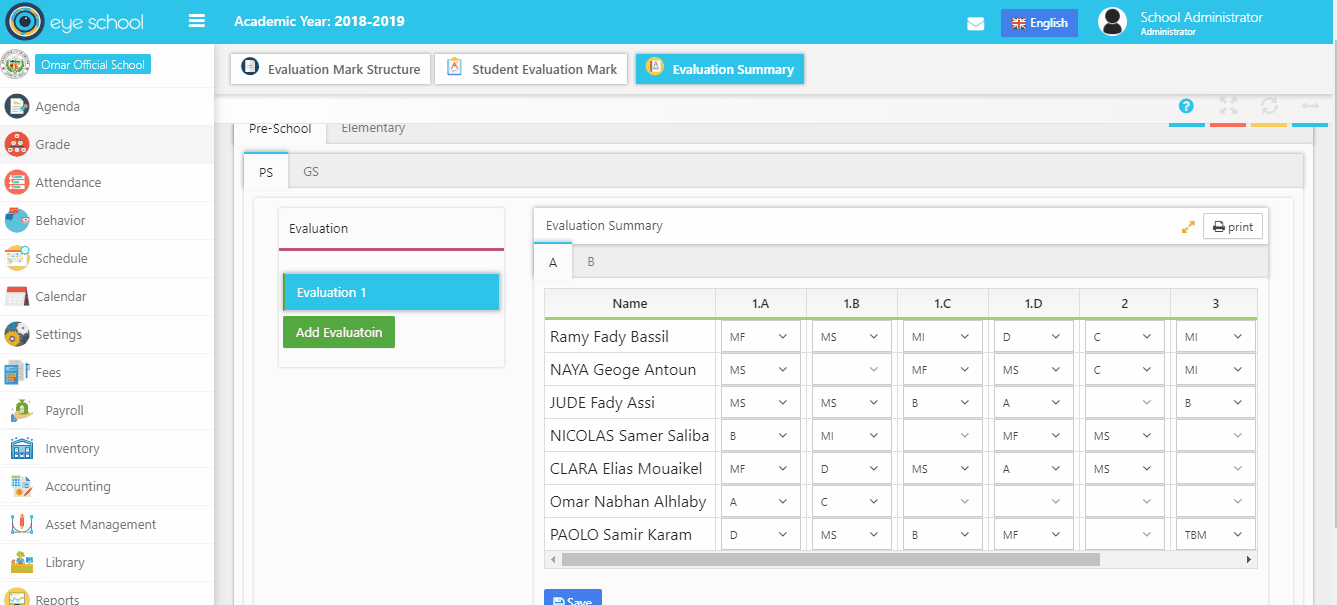Click the hamburger menu icon
Screen dimensions: 1337x605
click(197, 20)
